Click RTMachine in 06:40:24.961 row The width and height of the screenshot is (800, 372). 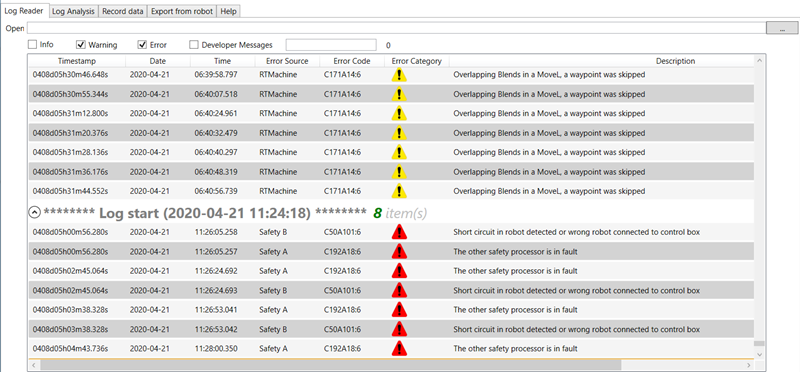(x=278, y=114)
